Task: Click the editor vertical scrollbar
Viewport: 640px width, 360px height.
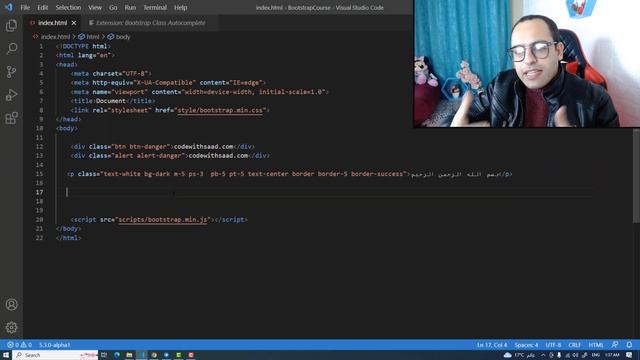Action: pyautogui.click(x=636, y=176)
